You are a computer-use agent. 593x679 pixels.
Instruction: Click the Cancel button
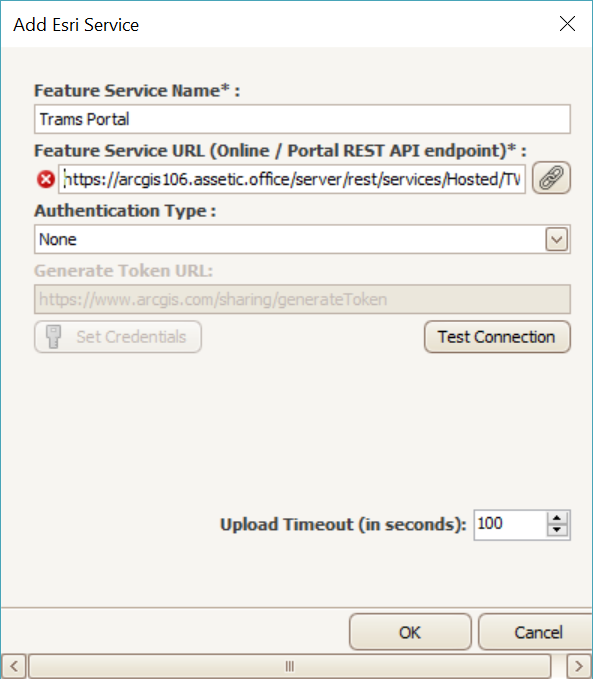(x=535, y=632)
